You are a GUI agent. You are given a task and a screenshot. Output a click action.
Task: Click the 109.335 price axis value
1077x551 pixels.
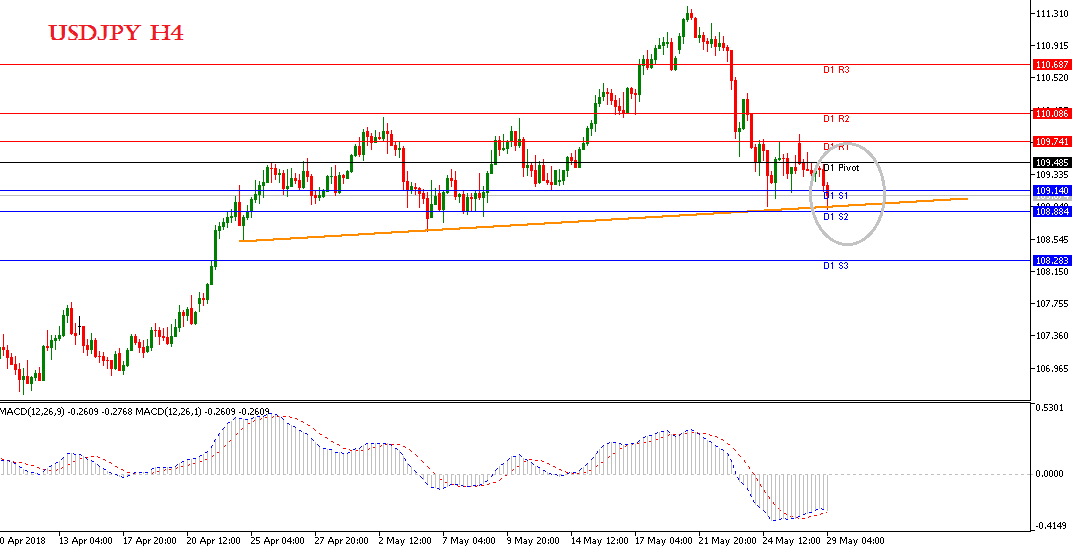coord(1051,175)
